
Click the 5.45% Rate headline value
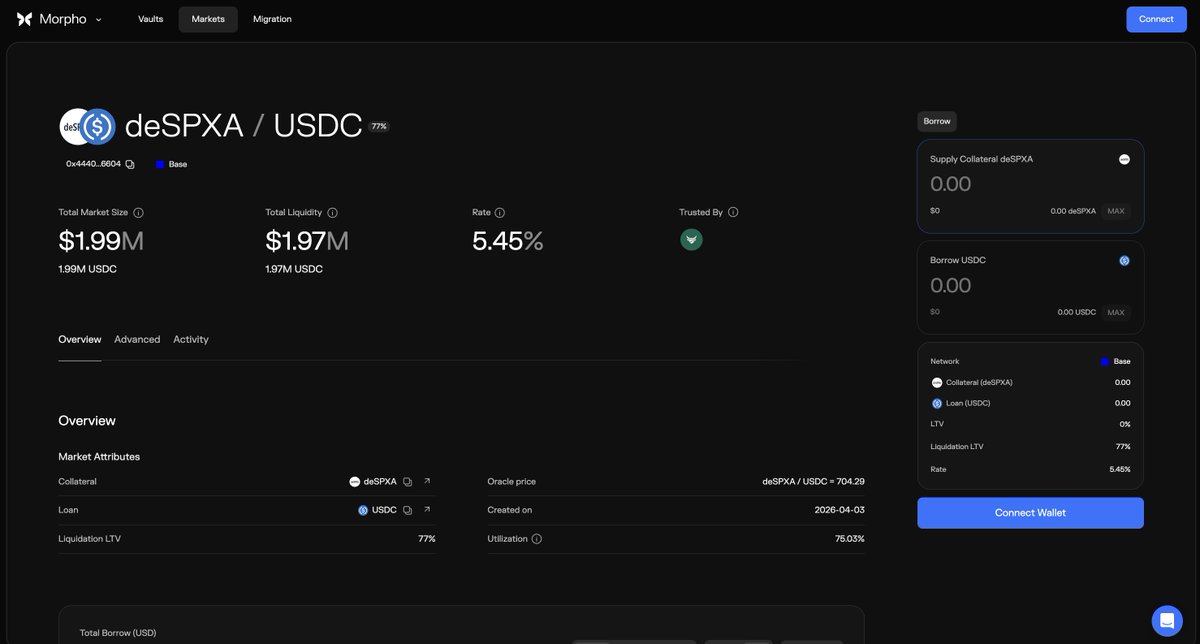508,241
